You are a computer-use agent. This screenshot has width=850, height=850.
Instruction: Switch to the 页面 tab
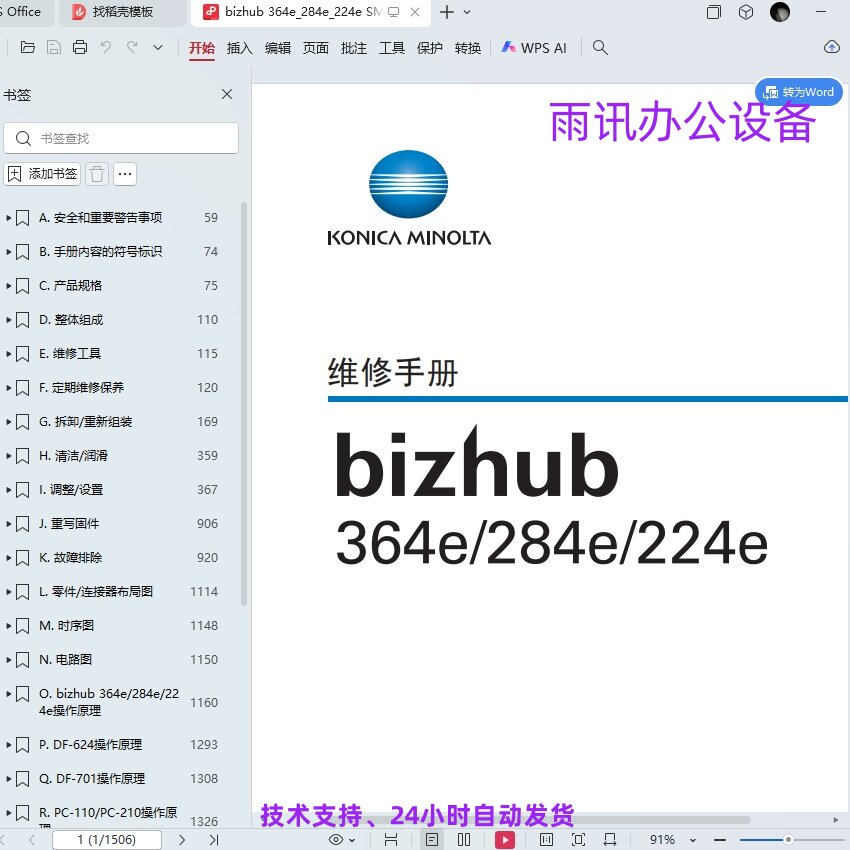tap(315, 48)
